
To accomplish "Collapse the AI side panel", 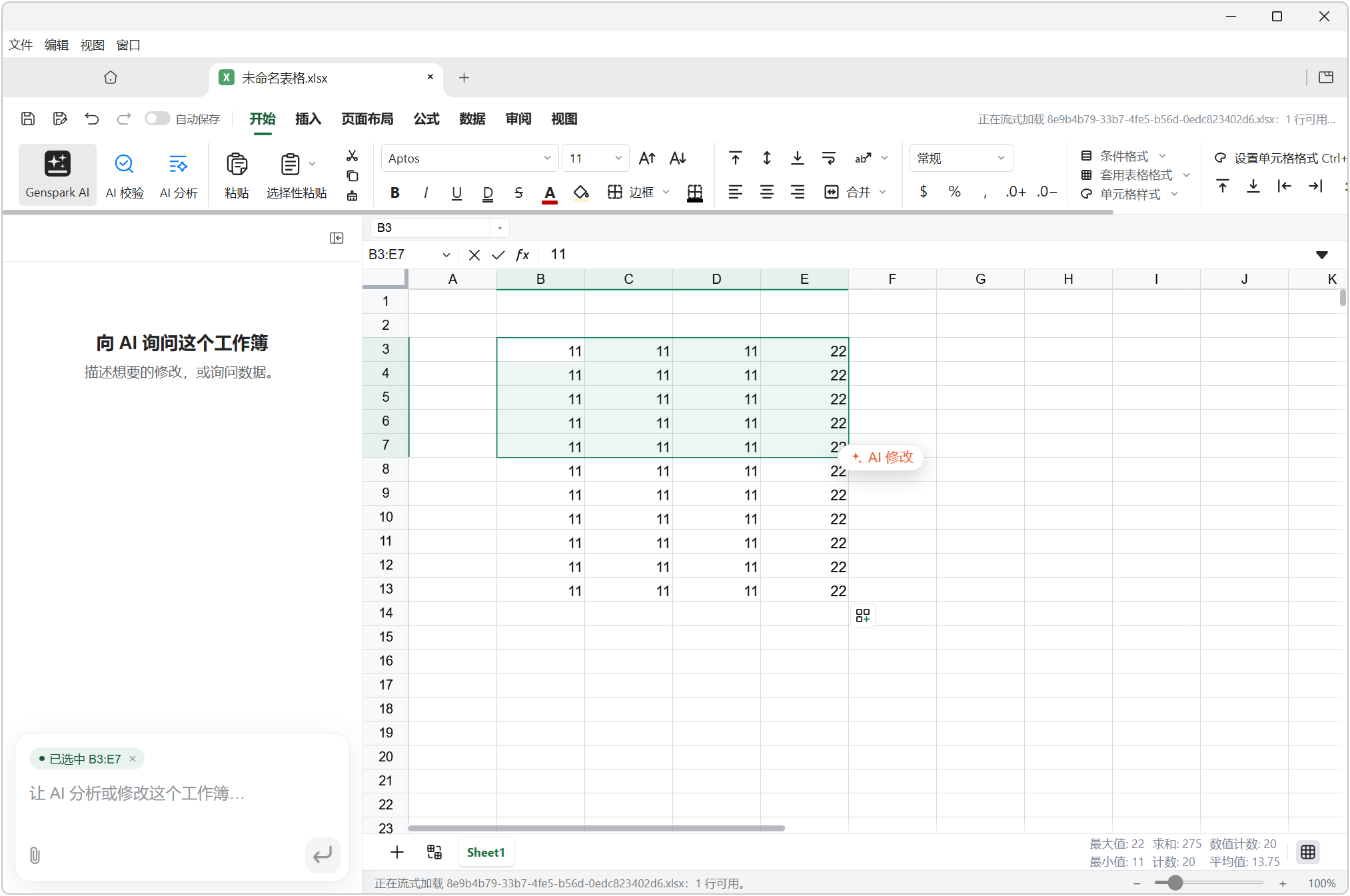I will 337,238.
